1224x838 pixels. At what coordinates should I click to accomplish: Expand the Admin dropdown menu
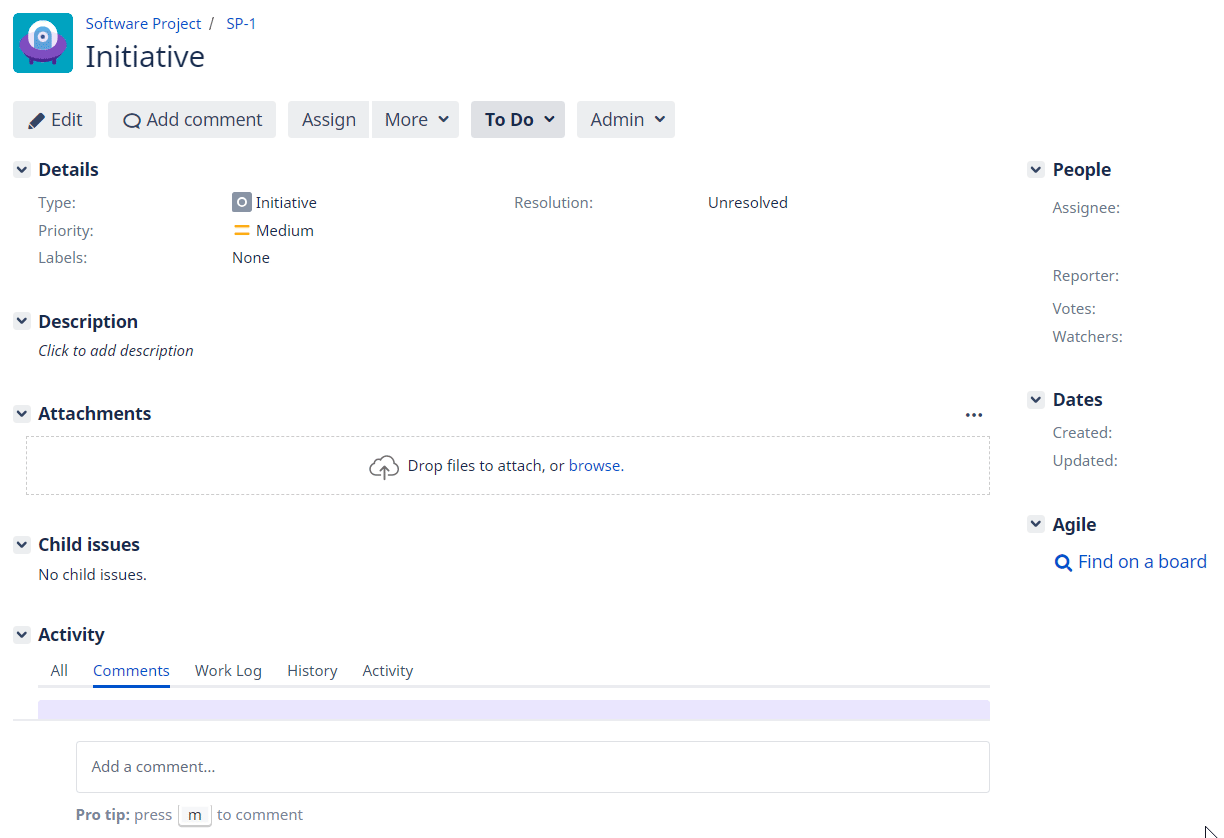[626, 120]
